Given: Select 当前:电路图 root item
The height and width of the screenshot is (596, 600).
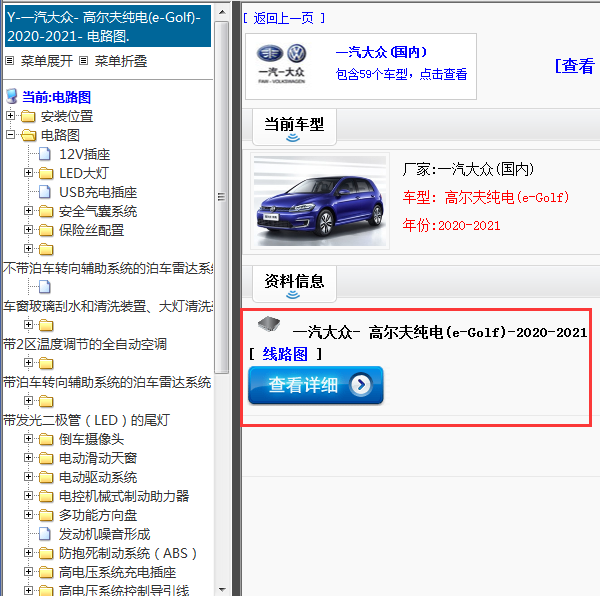Looking at the screenshot, I should 56,97.
